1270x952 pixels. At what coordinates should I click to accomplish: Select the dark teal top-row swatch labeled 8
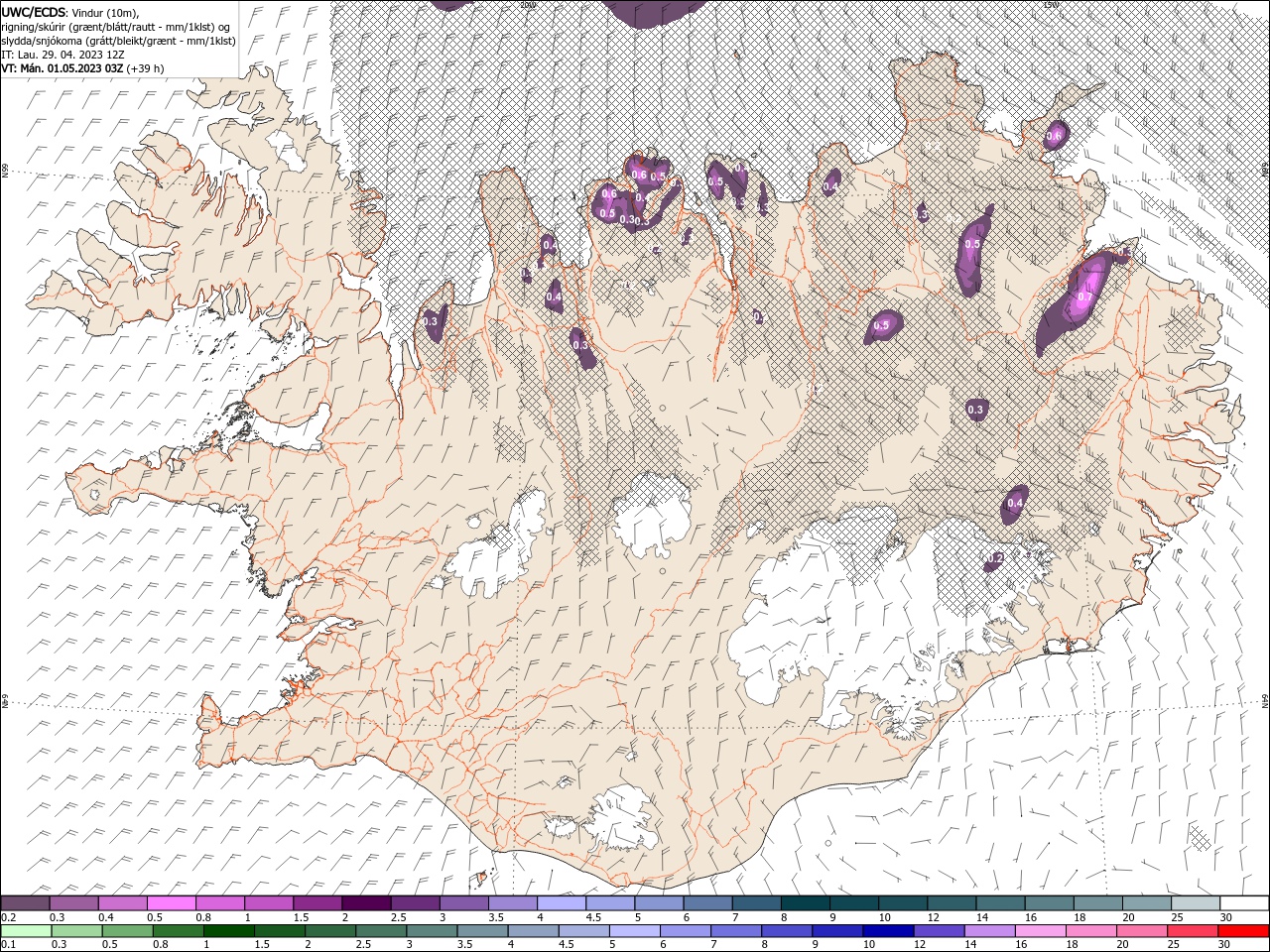coord(805,902)
